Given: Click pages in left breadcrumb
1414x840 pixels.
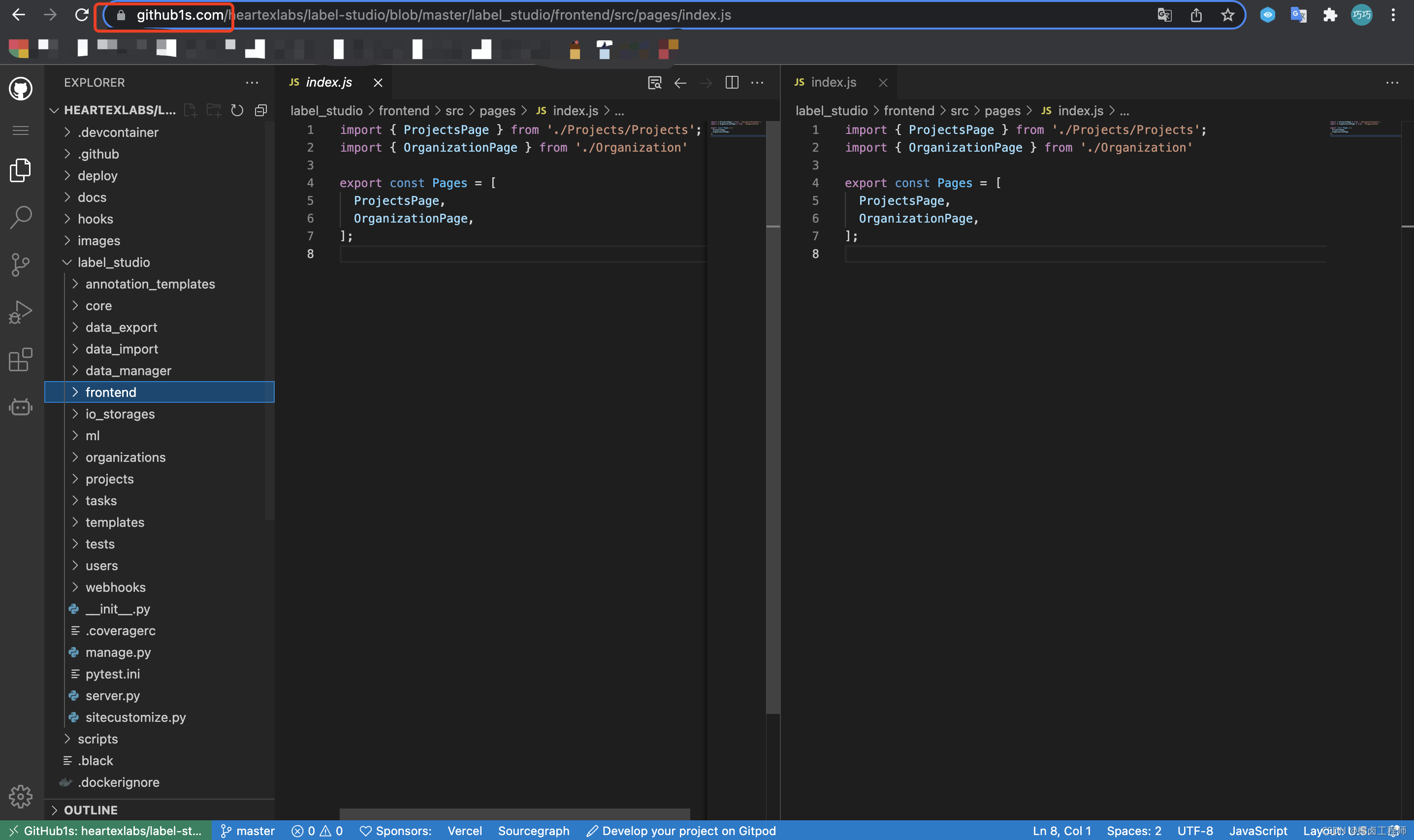Looking at the screenshot, I should coord(497,111).
